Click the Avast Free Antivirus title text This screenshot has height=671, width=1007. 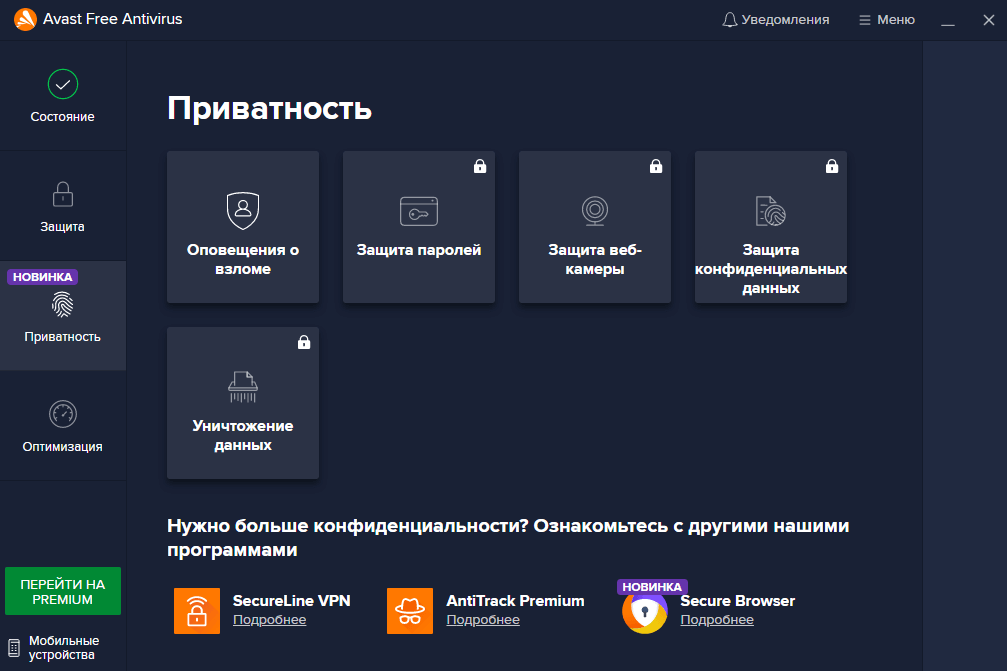pyautogui.click(x=112, y=19)
